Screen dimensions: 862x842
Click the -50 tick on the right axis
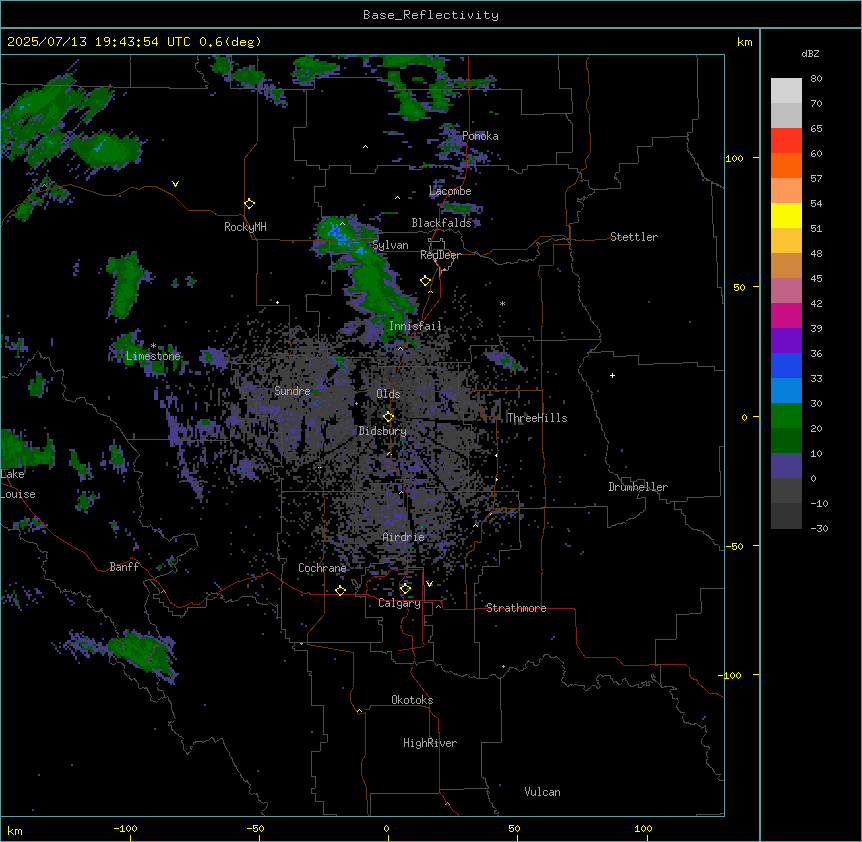point(734,546)
